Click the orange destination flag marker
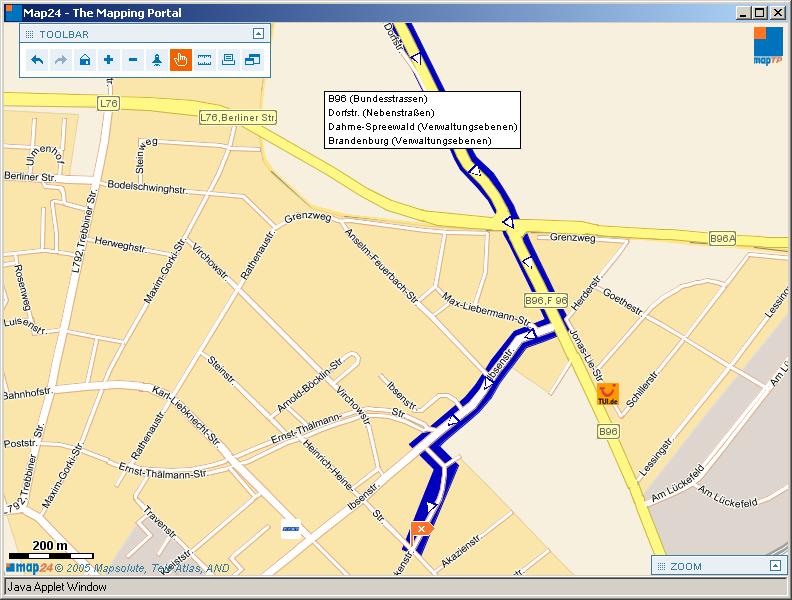The image size is (792, 600). point(421,531)
